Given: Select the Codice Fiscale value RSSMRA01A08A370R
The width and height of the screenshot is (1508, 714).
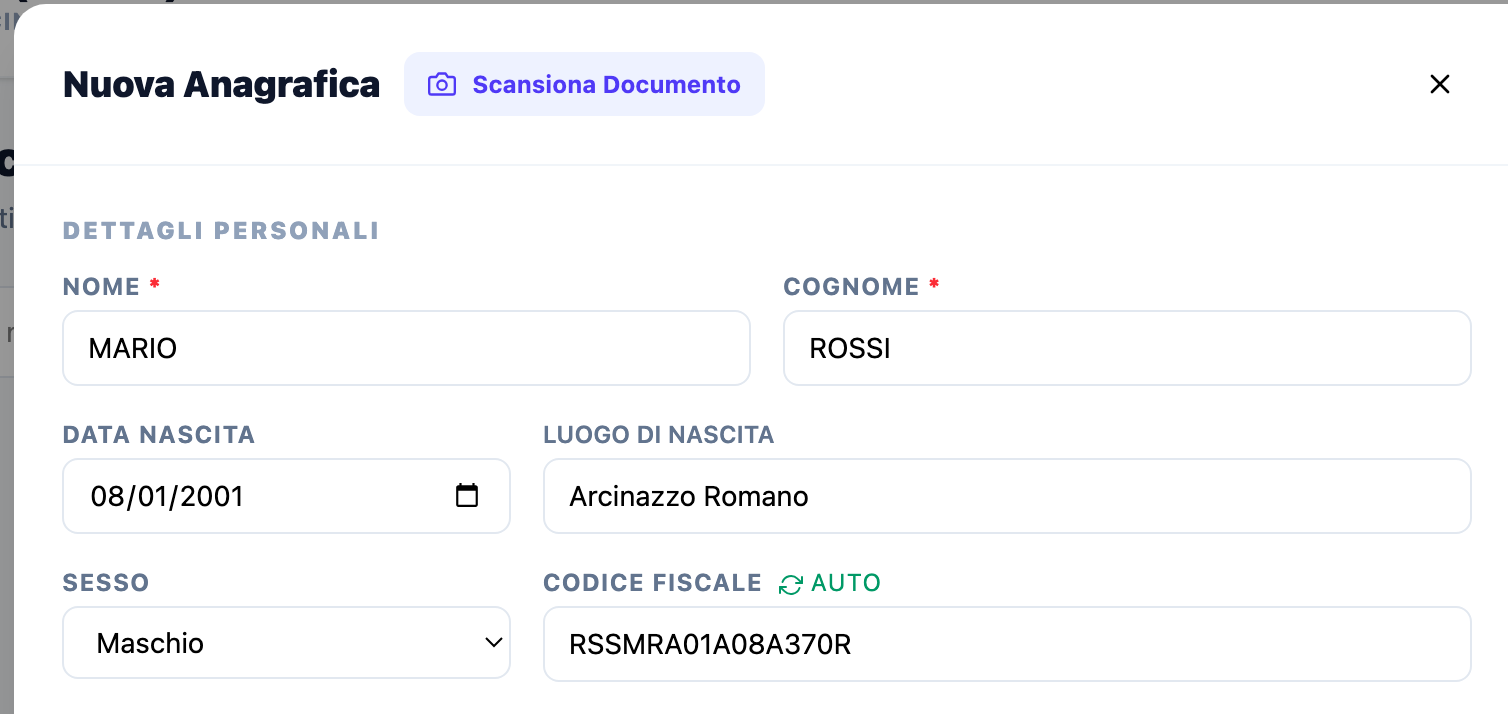Looking at the screenshot, I should coord(1007,643).
